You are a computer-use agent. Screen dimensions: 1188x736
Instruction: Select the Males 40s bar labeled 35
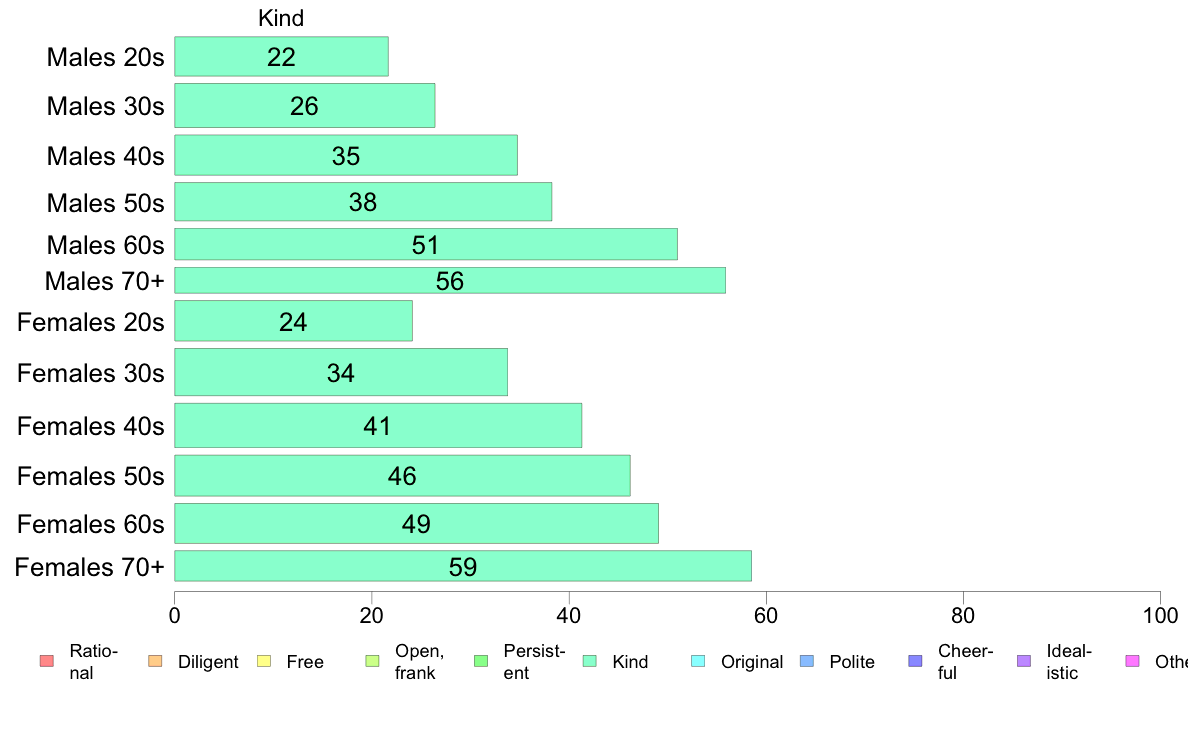point(346,155)
